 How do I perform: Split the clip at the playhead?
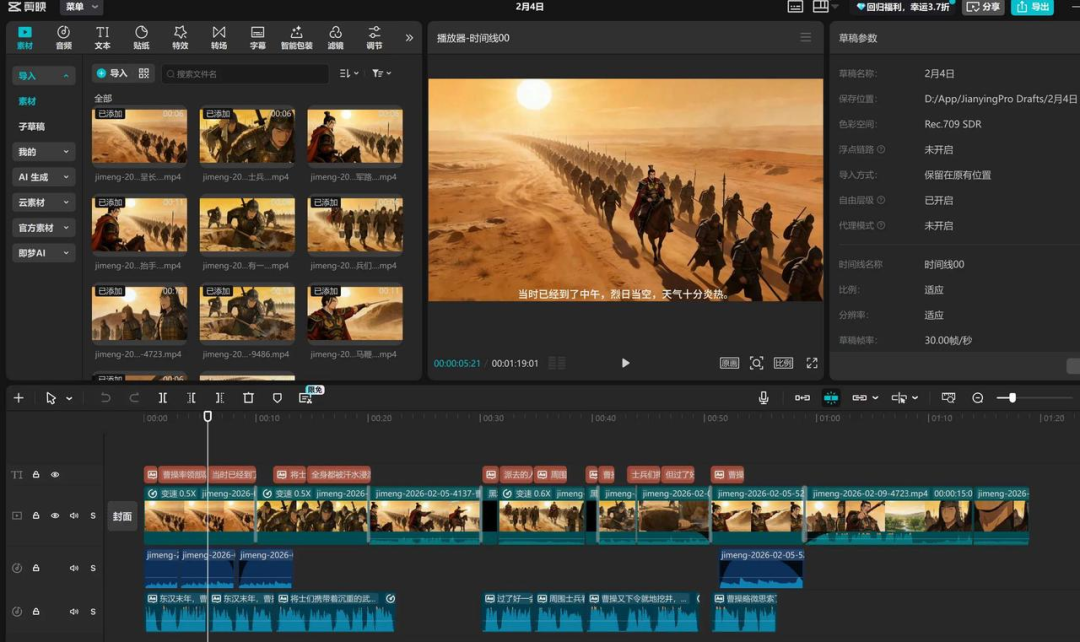pyautogui.click(x=163, y=397)
